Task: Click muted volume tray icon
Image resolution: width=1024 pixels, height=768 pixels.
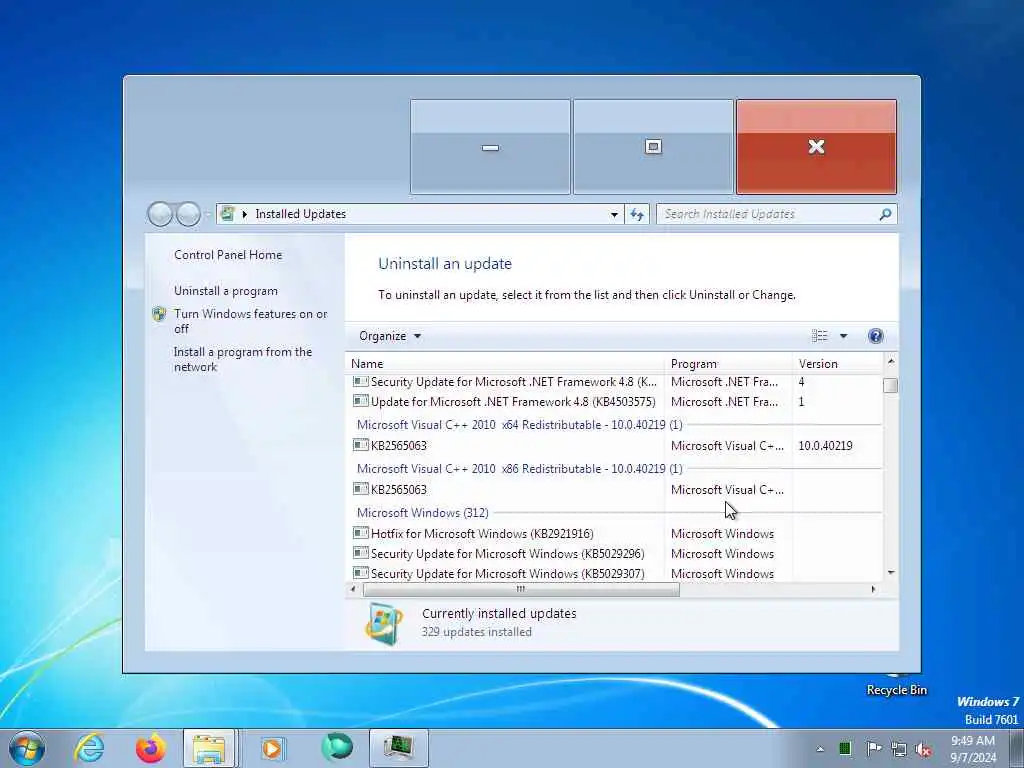Action: 923,749
